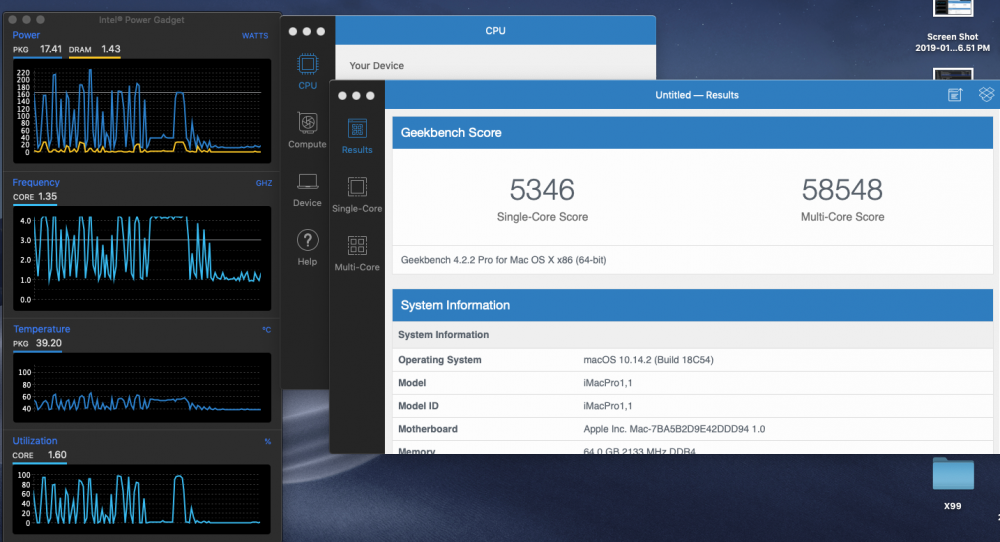Viewport: 1000px width, 542px height.
Task: Click the Dropbox icon in the results title bar
Action: [x=986, y=94]
